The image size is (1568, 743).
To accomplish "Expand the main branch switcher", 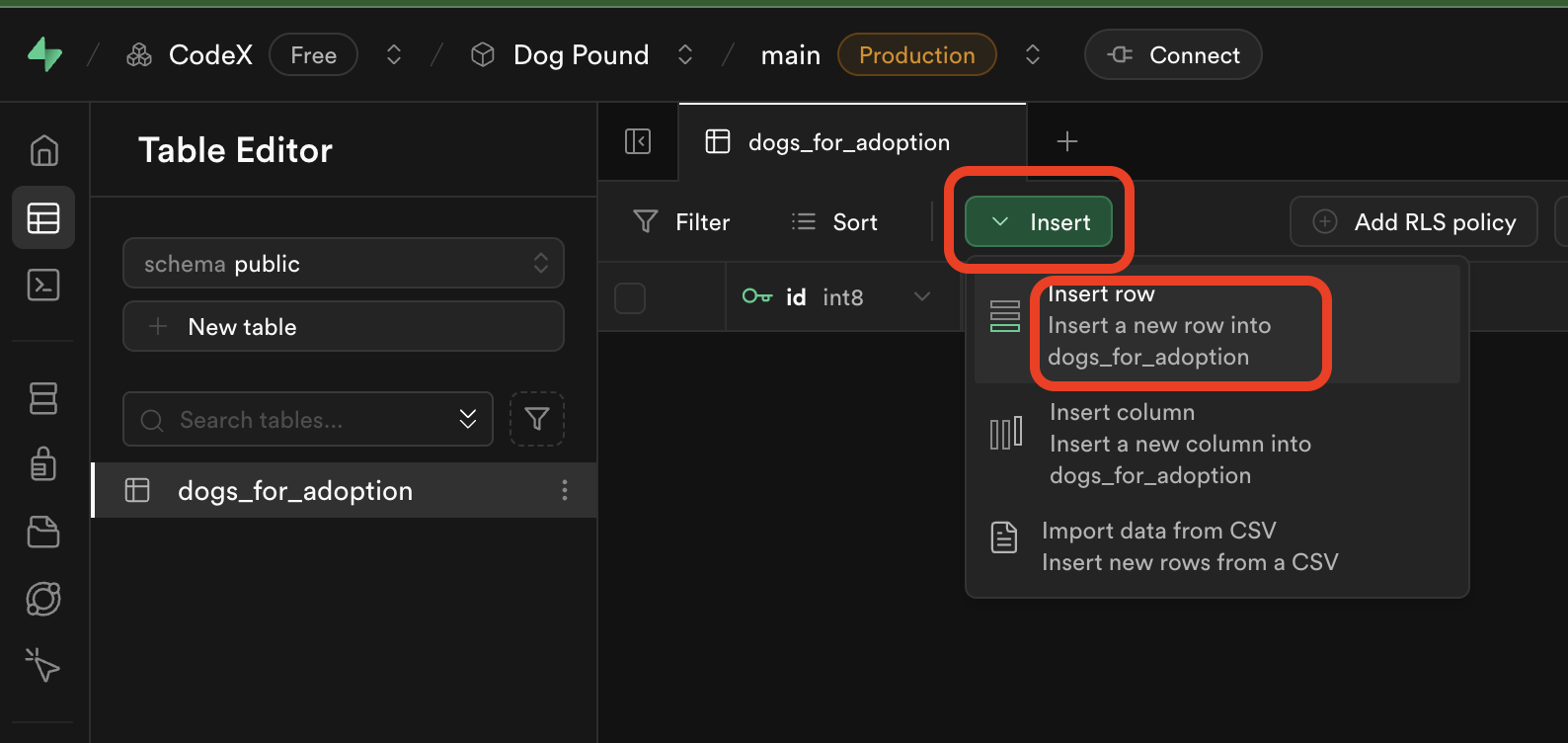I will click(x=1032, y=54).
